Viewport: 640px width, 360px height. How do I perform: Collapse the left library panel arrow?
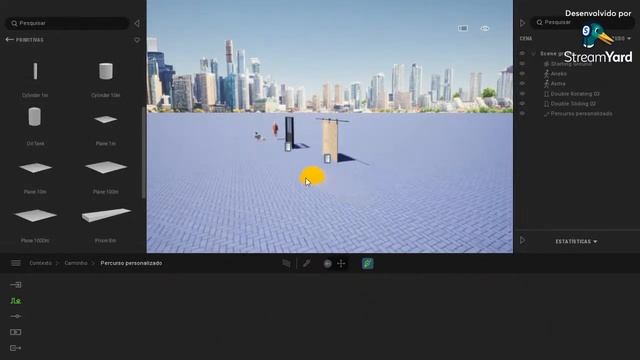tap(137, 23)
